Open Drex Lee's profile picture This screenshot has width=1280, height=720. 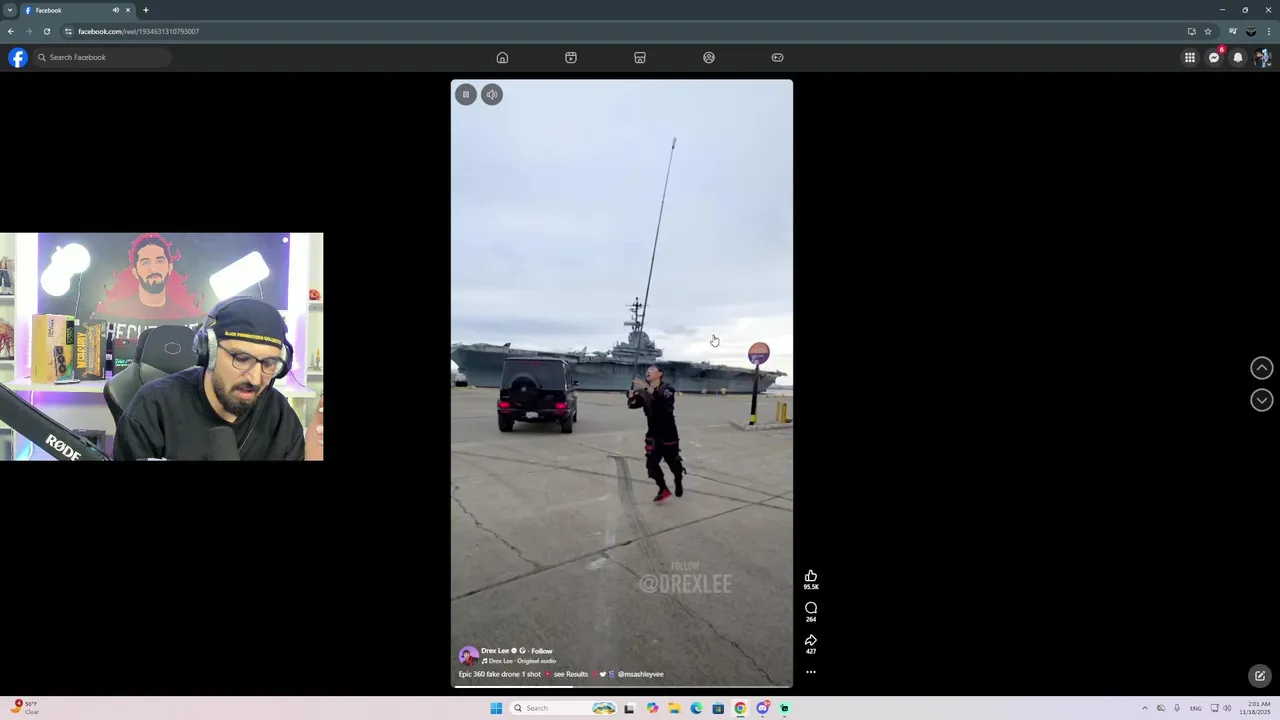coord(468,656)
